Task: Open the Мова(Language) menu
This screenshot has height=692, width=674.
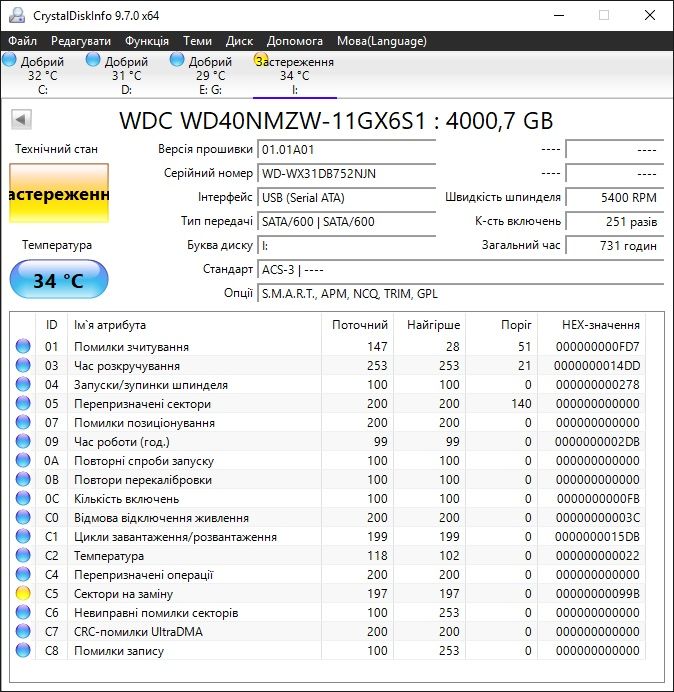Action: pyautogui.click(x=382, y=41)
